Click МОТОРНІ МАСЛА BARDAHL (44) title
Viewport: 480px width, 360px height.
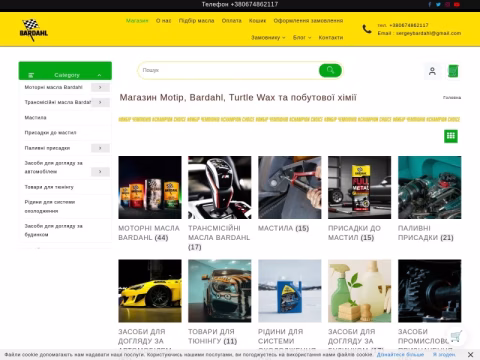(149, 233)
